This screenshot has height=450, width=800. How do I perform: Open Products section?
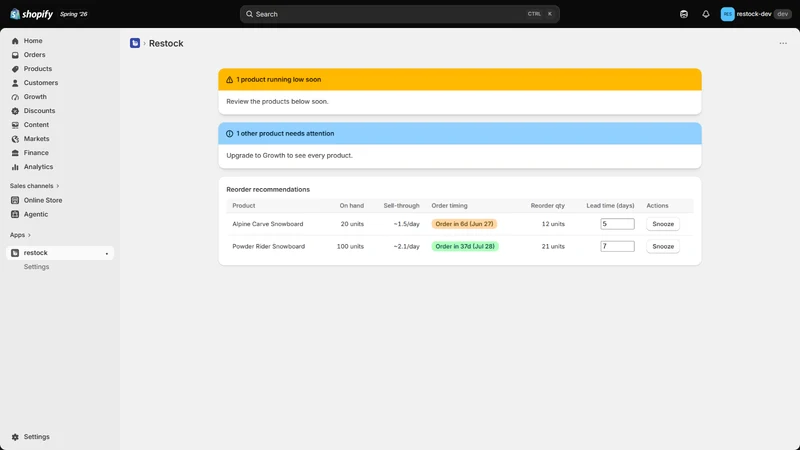click(37, 68)
